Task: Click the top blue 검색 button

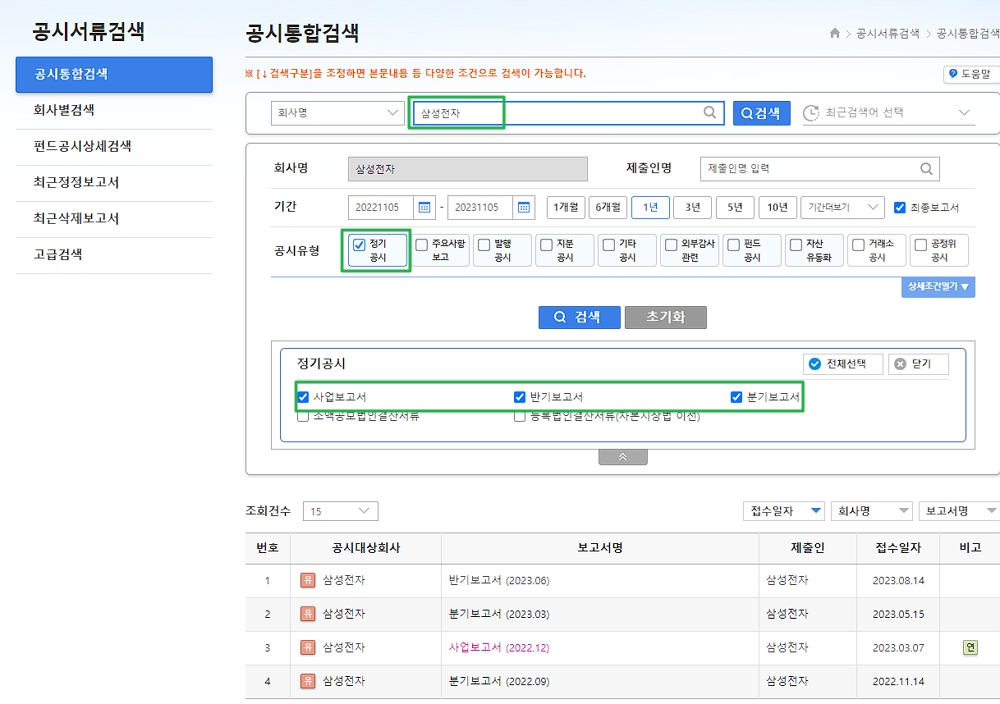Action: 761,113
